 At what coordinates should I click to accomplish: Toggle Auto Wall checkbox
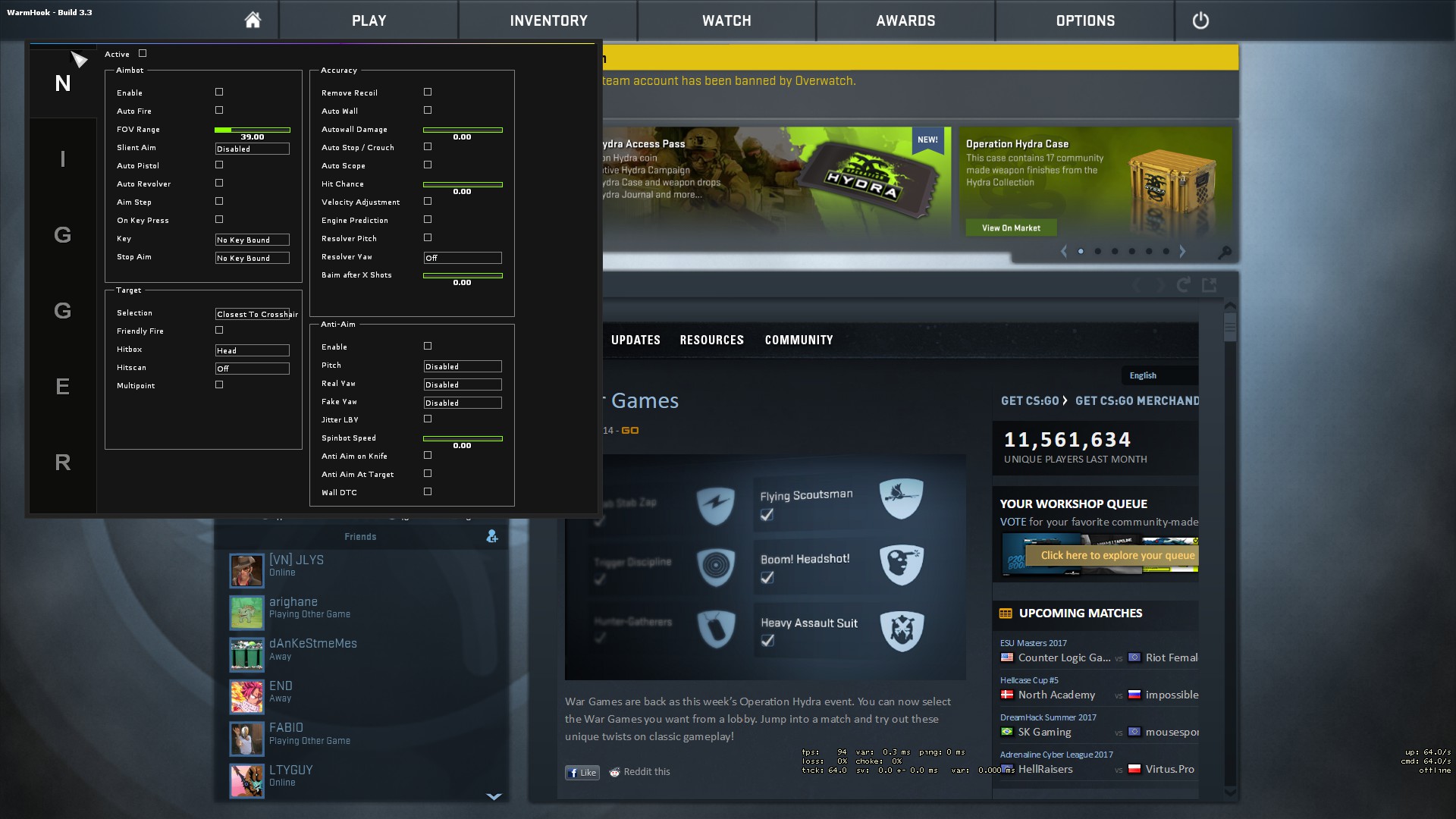coord(428,110)
